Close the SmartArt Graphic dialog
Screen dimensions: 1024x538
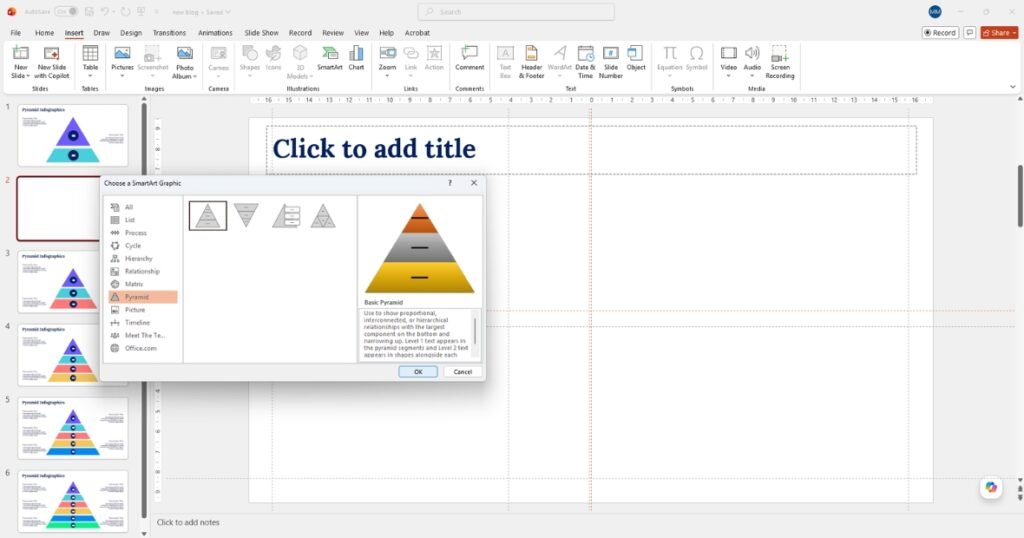click(x=474, y=183)
